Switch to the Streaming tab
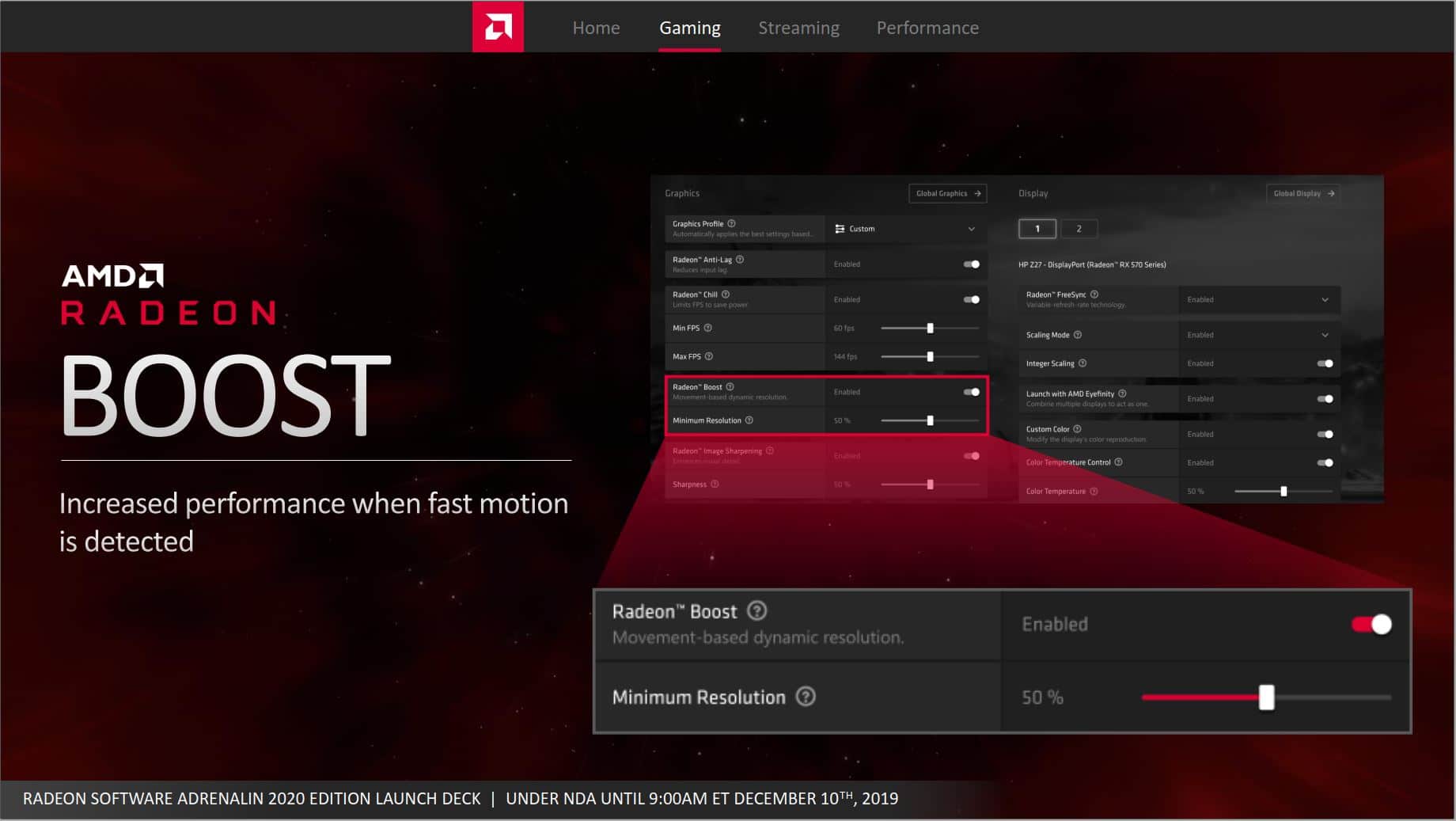The width and height of the screenshot is (1456, 821). click(x=798, y=28)
